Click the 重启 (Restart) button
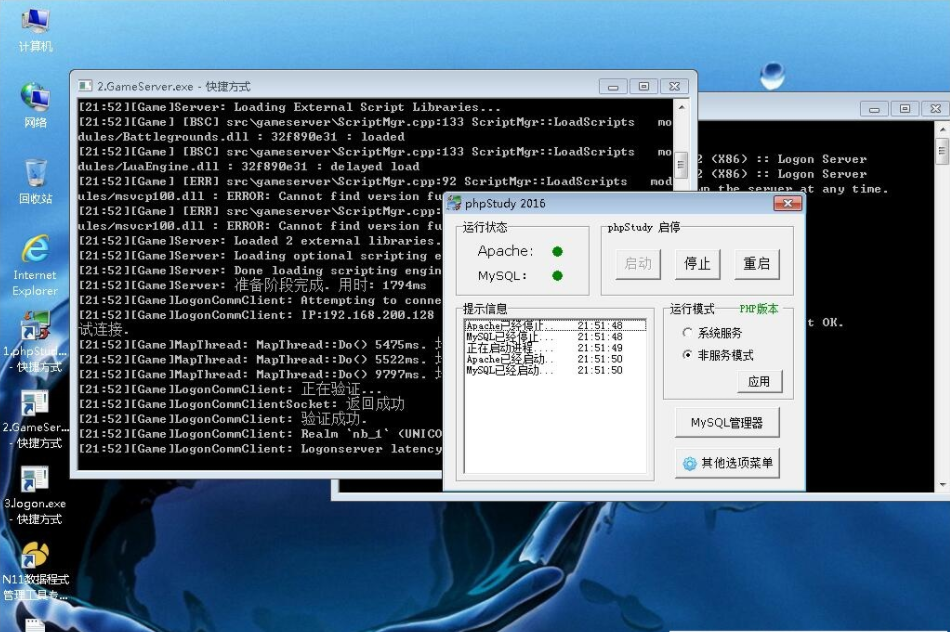This screenshot has height=632, width=950. point(755,264)
